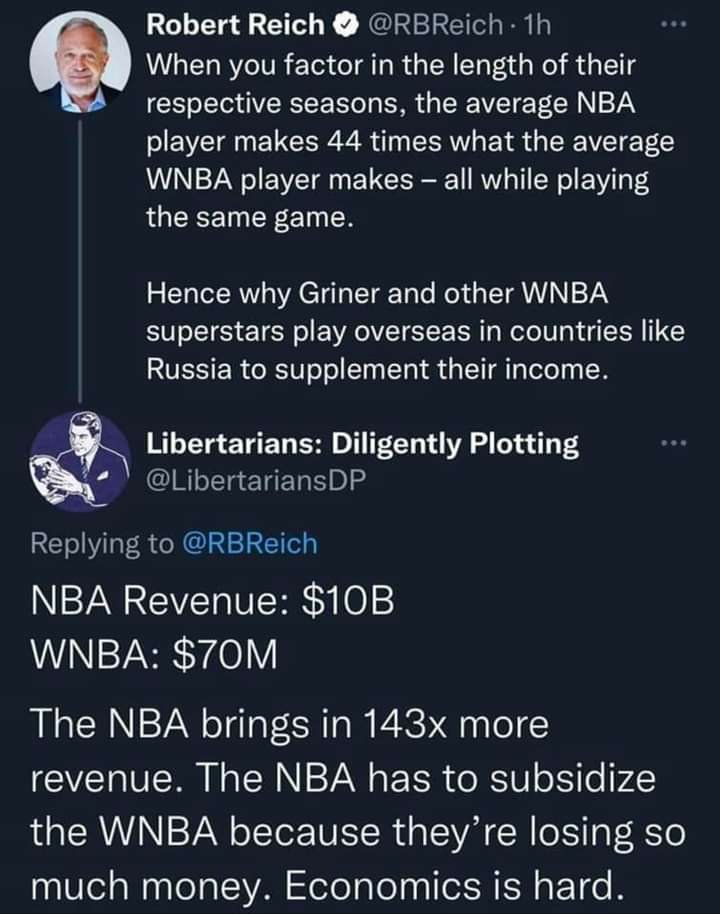Click the @LibertariansDP handle
The image size is (720, 914).
[257, 480]
